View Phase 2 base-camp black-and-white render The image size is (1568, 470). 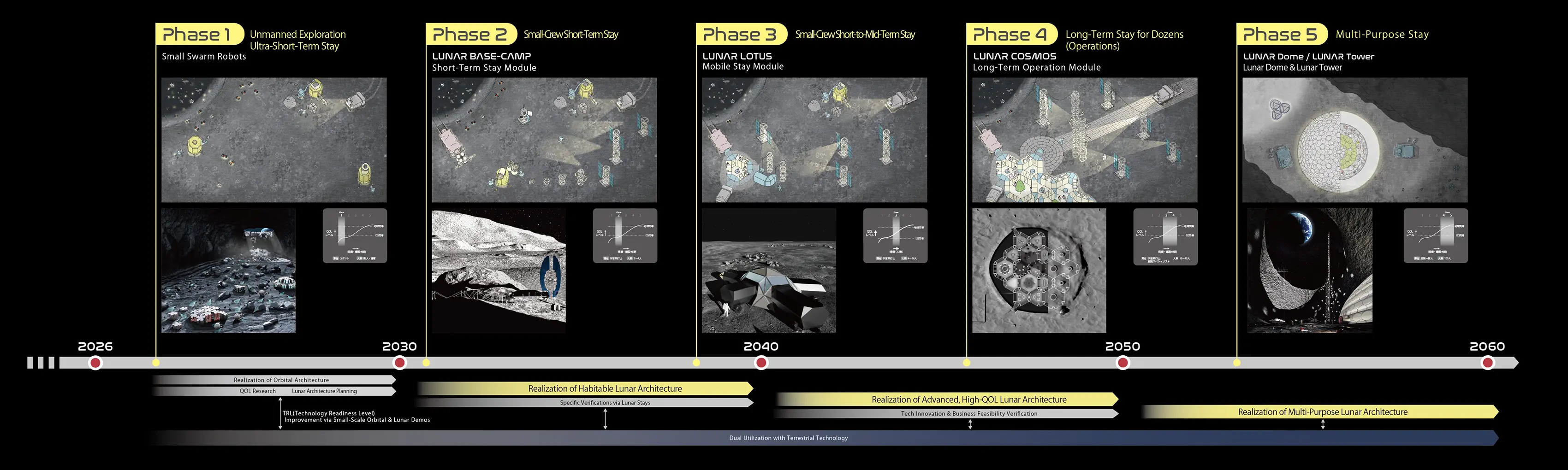click(x=499, y=270)
